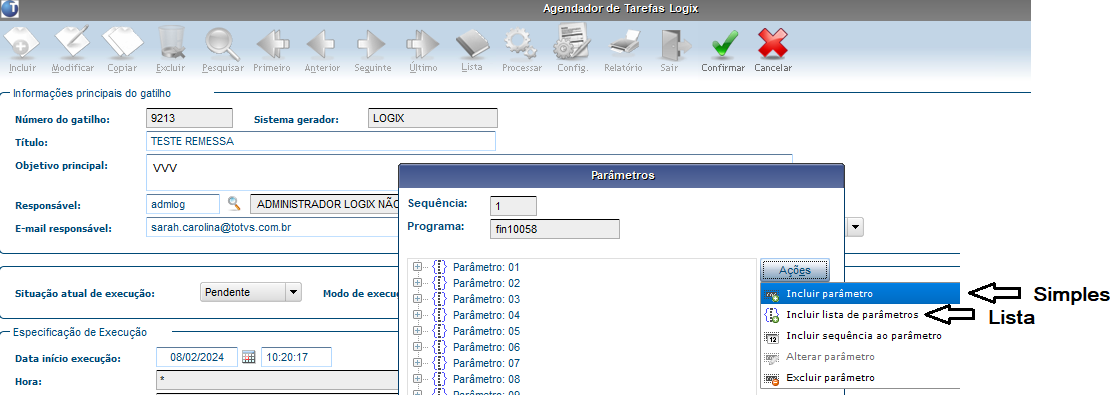This screenshot has height=399, width=1117.
Task: Go to Último record arrow
Action: pyautogui.click(x=423, y=44)
